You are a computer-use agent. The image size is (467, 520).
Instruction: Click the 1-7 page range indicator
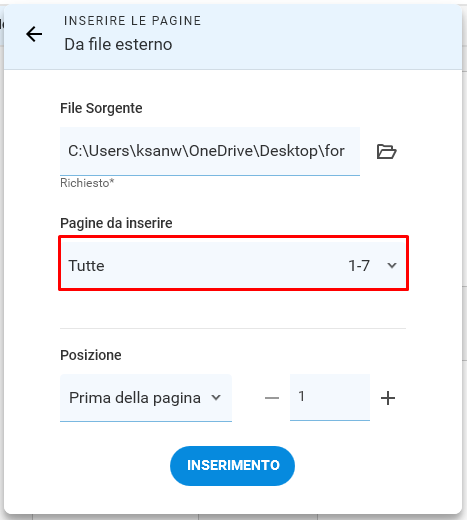pos(359,266)
